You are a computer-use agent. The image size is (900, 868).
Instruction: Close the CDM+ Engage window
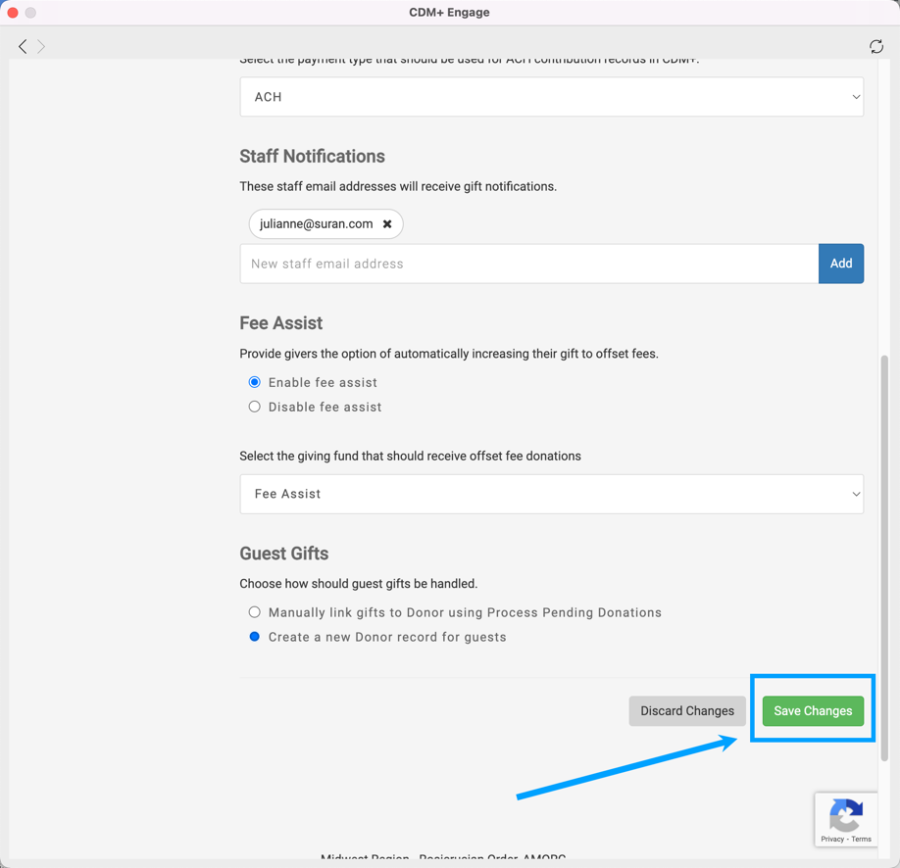[13, 13]
